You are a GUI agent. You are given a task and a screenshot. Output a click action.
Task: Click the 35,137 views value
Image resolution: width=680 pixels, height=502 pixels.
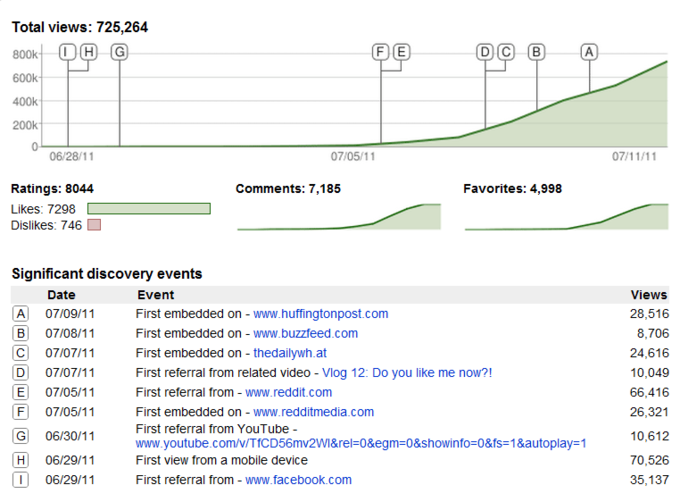click(649, 480)
